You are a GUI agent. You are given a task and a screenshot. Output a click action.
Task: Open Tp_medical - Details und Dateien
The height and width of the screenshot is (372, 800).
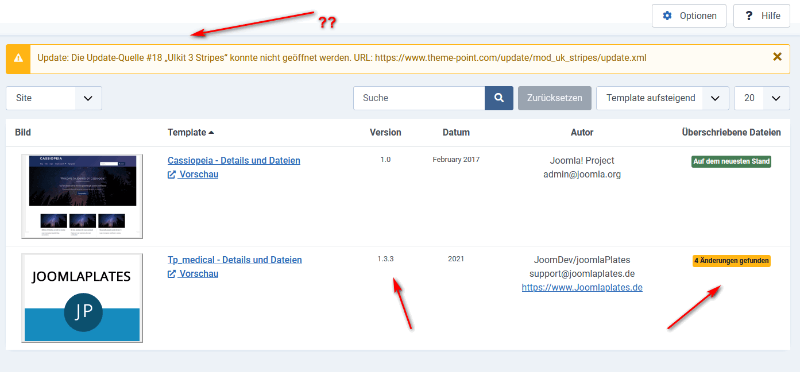(235, 260)
